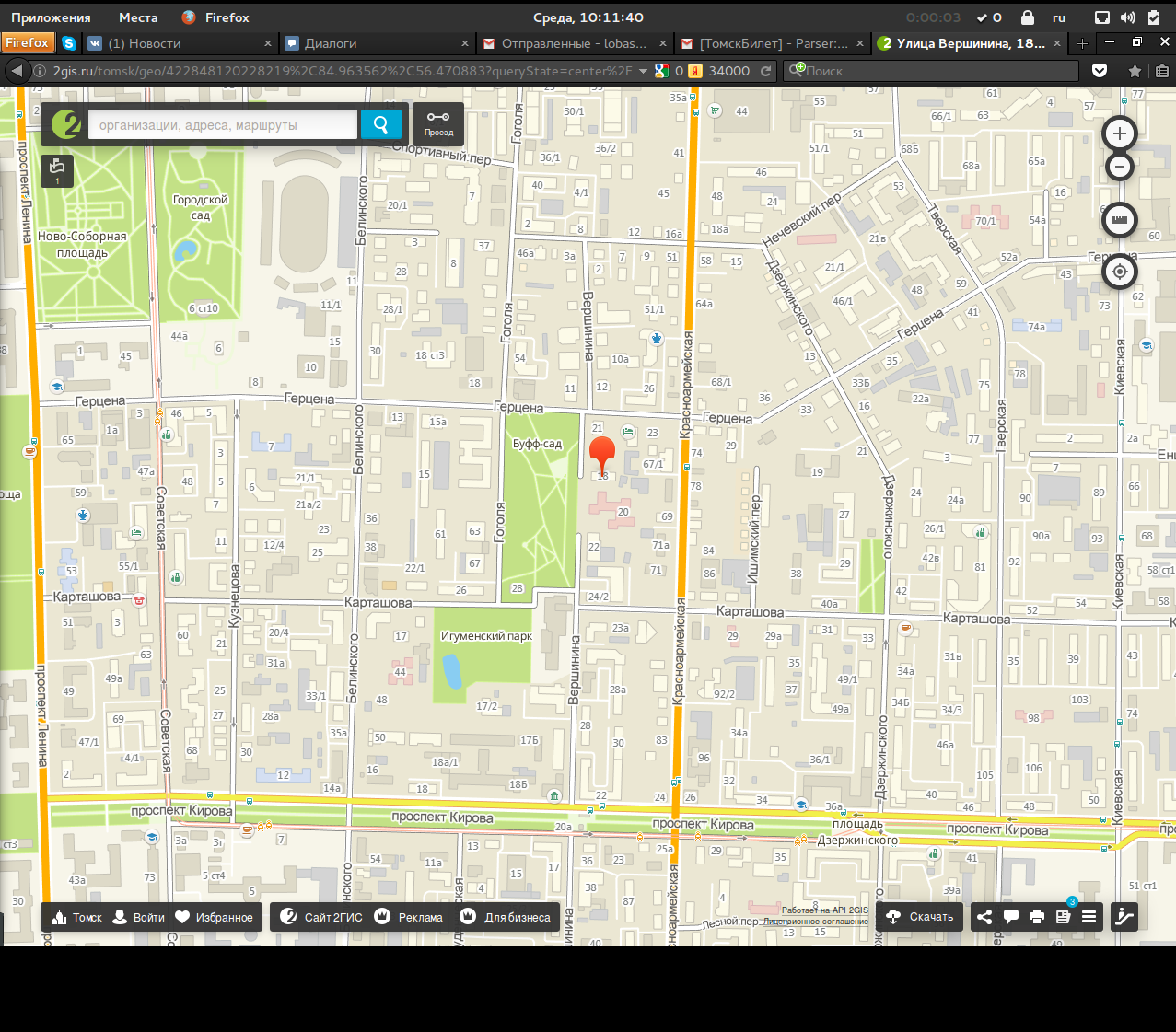Click the route drawing icon bottom right
The width and height of the screenshot is (1176, 1032).
point(1124,916)
